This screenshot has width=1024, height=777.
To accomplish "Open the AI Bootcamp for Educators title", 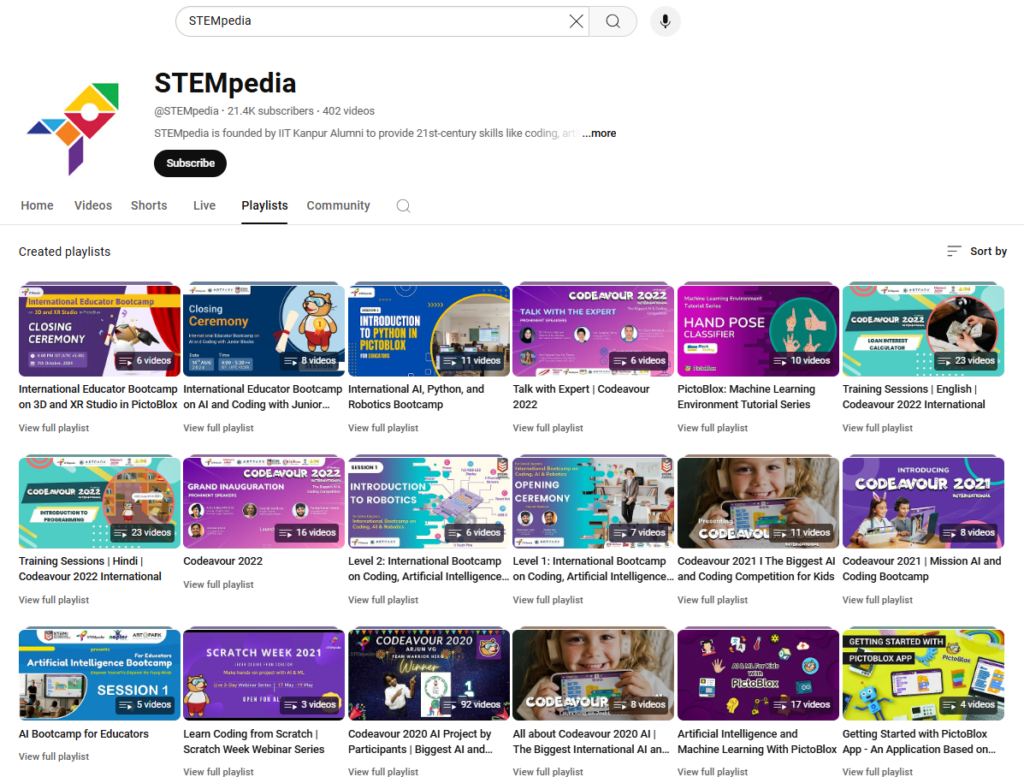I will click(84, 734).
